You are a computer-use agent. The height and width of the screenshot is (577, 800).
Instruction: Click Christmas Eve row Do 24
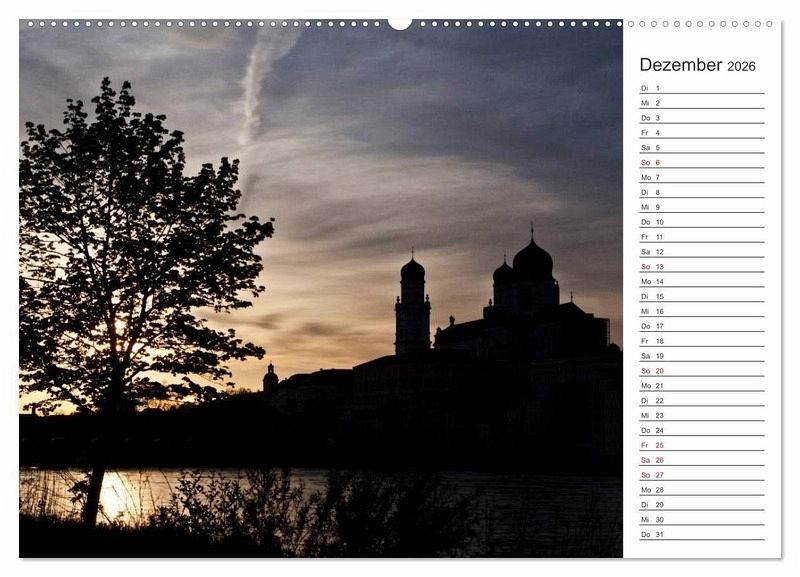[x=701, y=430]
